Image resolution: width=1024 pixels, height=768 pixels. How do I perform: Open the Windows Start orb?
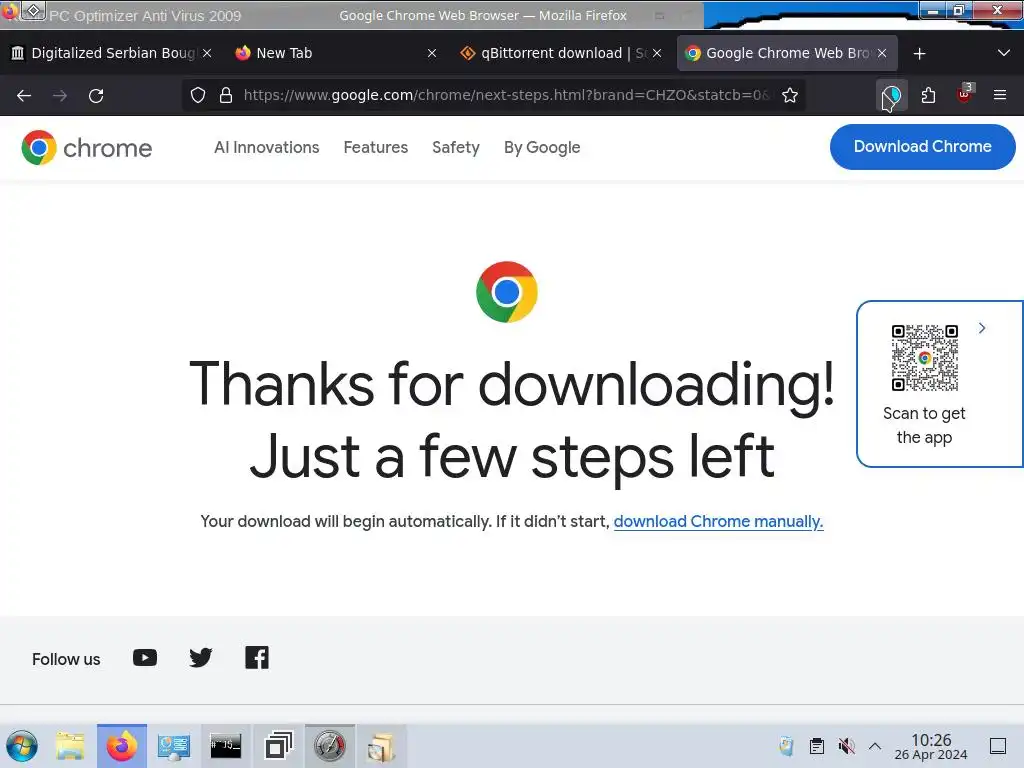[22, 746]
